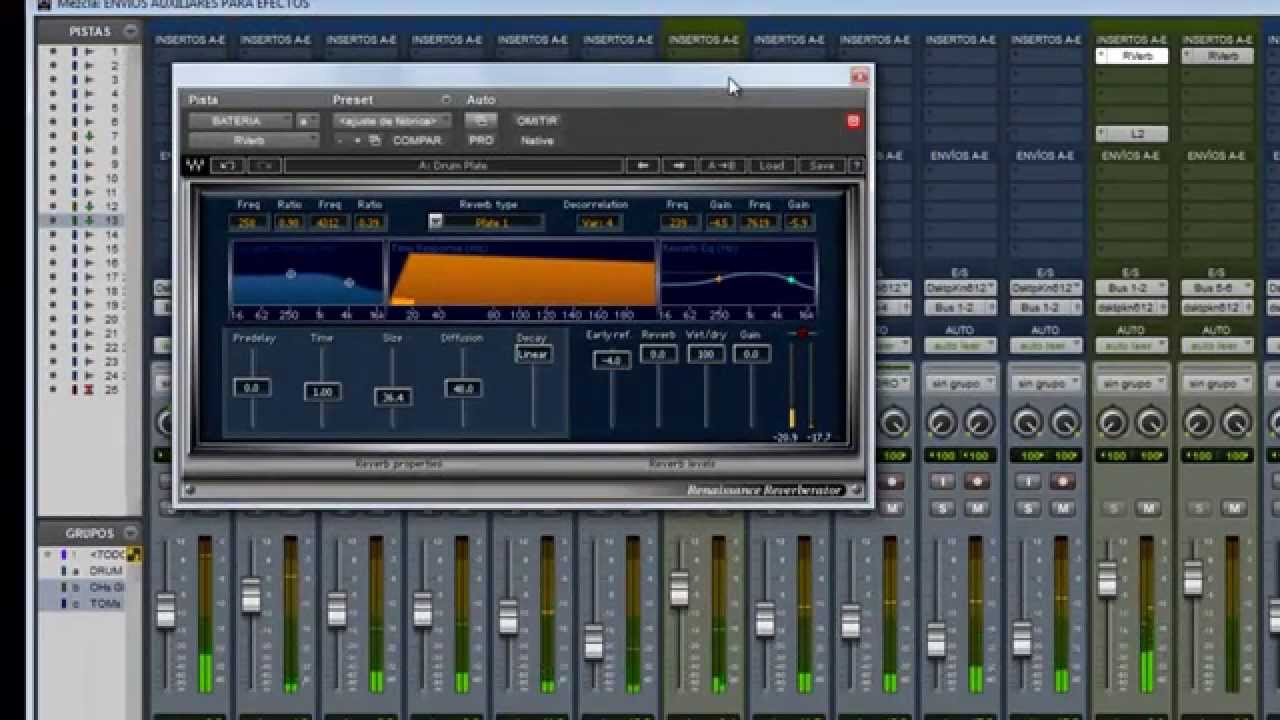This screenshot has width=1280, height=720.
Task: Click the Reverb type menu icon beside Plate 1
Action: 436,222
